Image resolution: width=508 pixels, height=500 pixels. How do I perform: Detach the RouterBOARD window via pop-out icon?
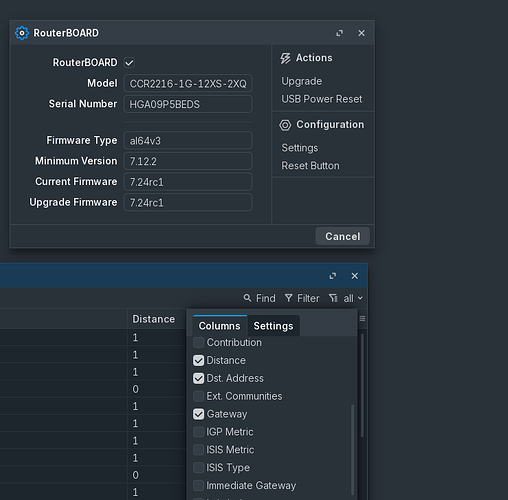339,33
